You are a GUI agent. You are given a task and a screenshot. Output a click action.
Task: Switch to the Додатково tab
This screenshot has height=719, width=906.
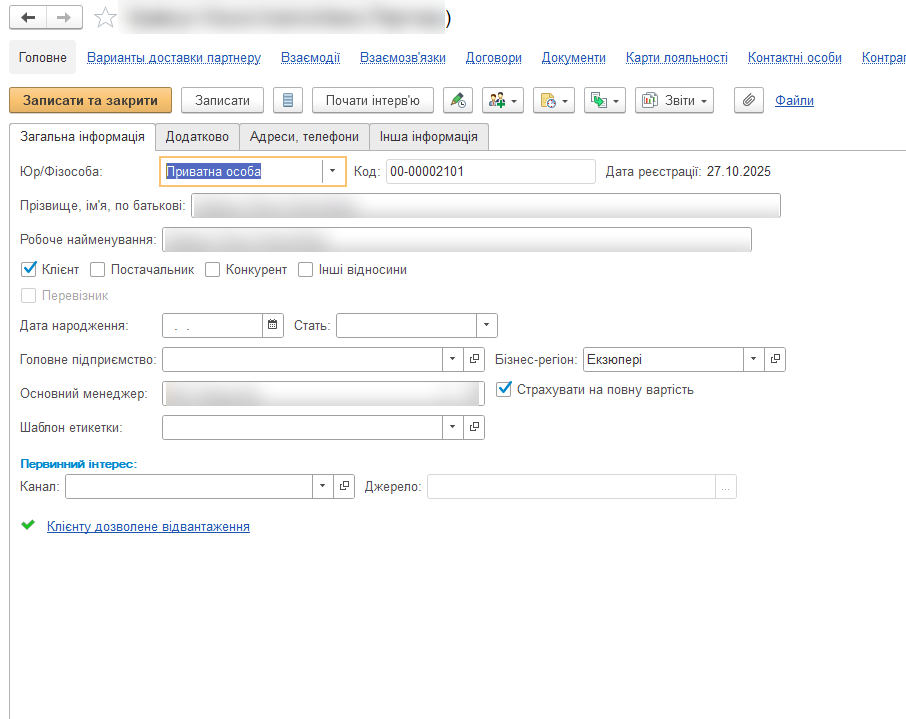197,137
